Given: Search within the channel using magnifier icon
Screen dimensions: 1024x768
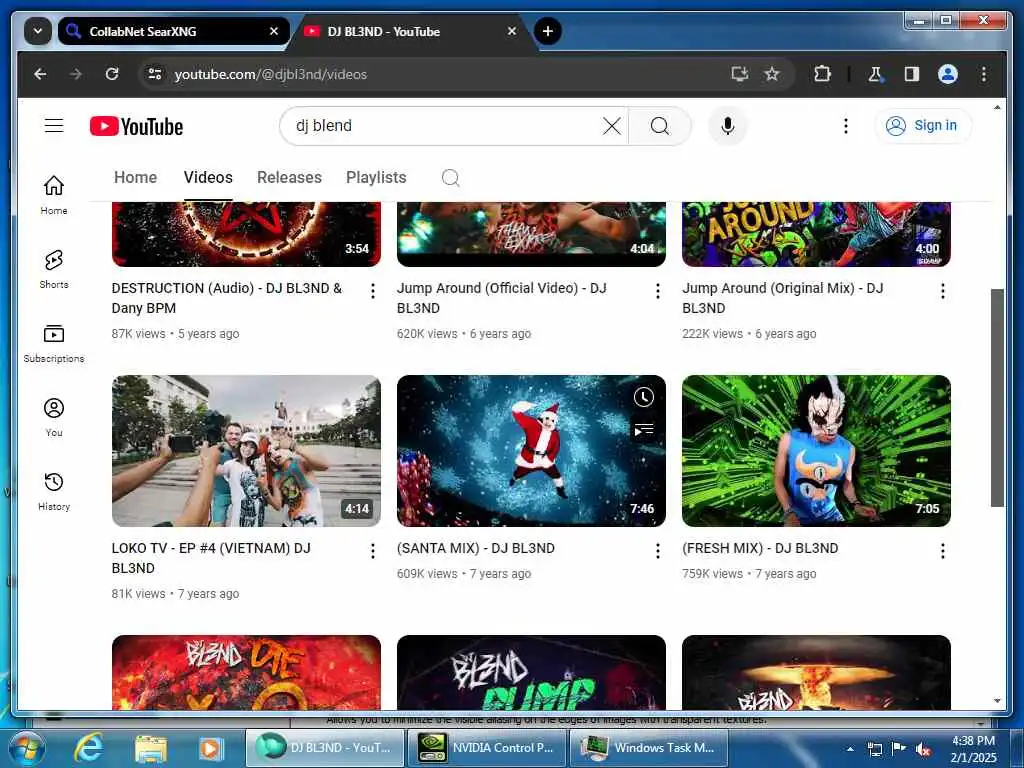Looking at the screenshot, I should 451,178.
